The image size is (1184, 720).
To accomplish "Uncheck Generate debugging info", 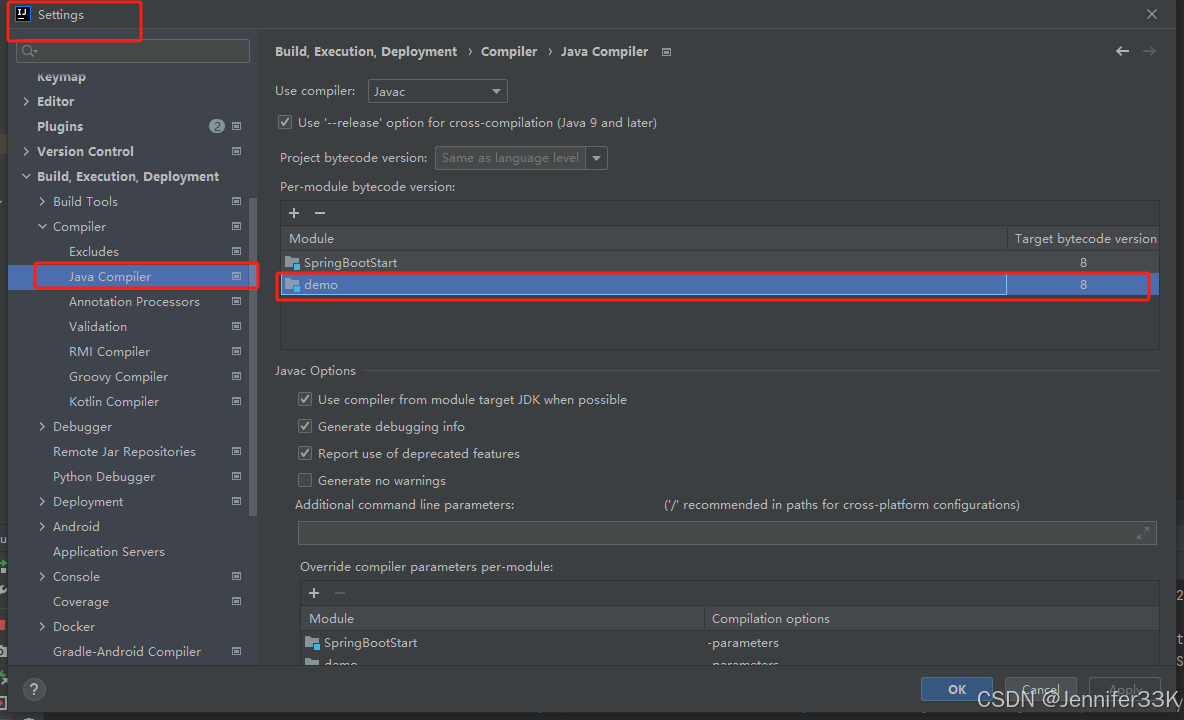I will pyautogui.click(x=305, y=426).
